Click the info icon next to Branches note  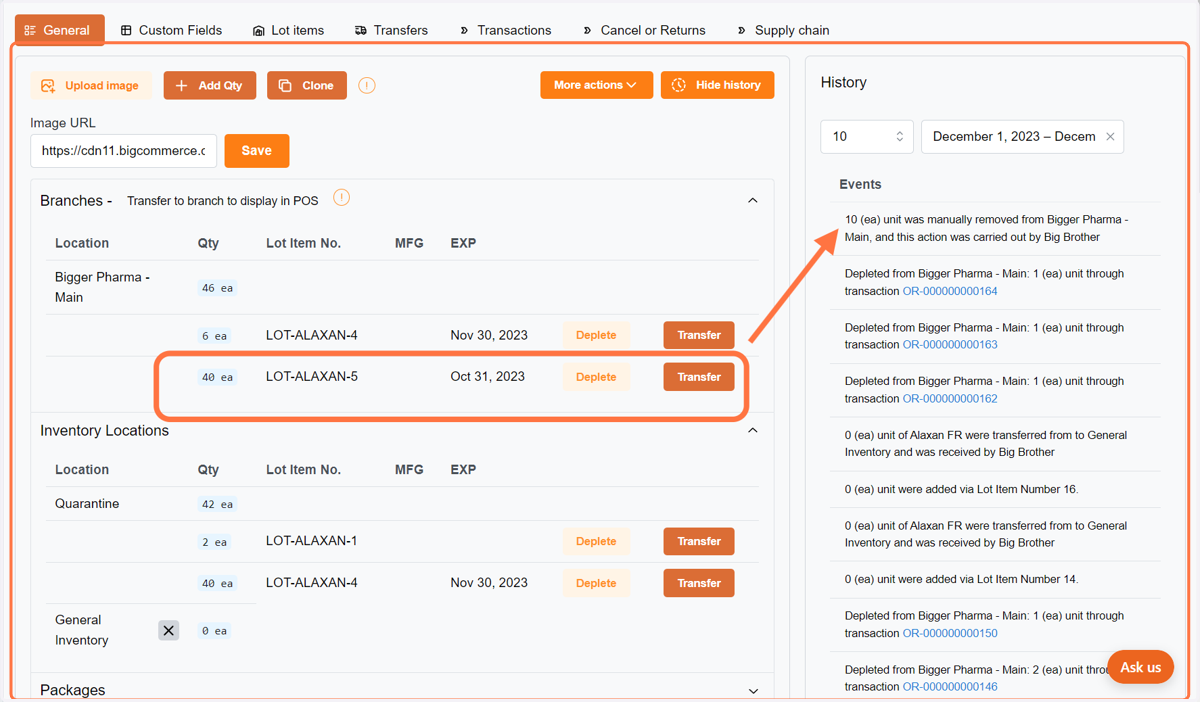(x=341, y=197)
